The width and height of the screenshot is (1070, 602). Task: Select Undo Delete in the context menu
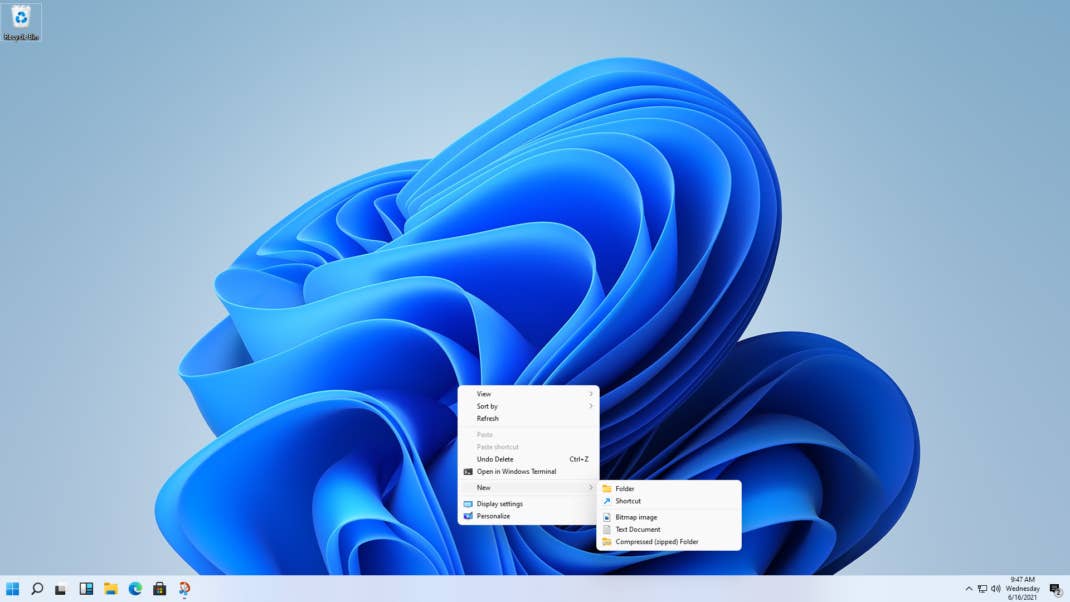[x=528, y=459]
